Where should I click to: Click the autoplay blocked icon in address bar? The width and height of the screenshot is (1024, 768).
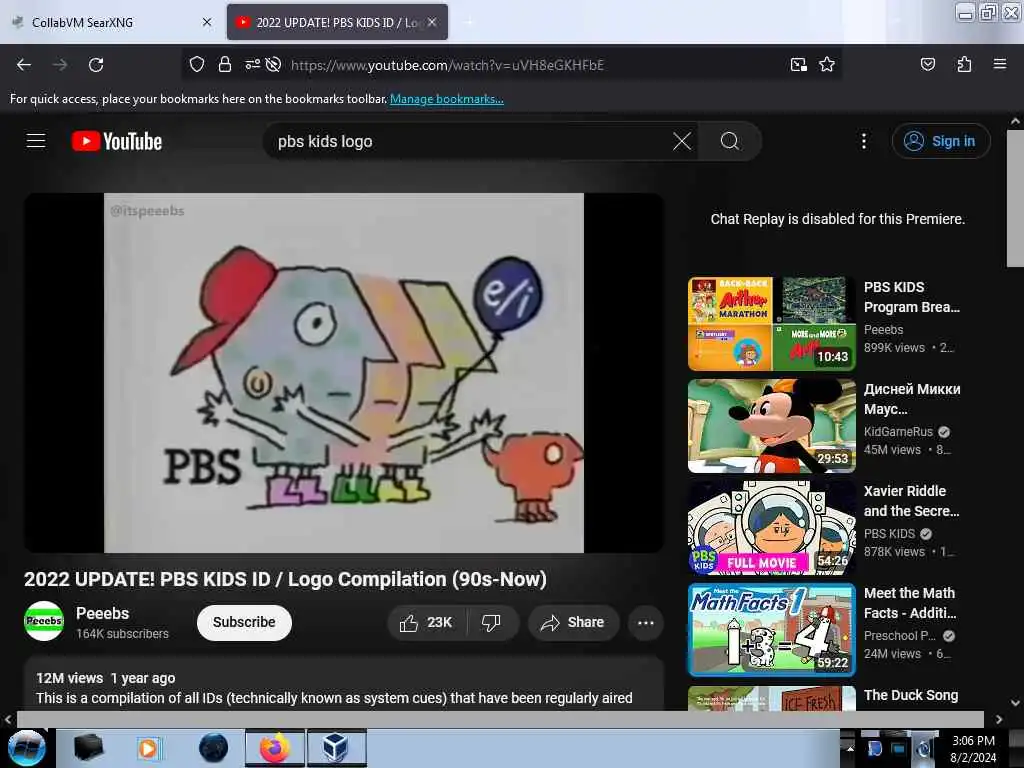pos(274,65)
